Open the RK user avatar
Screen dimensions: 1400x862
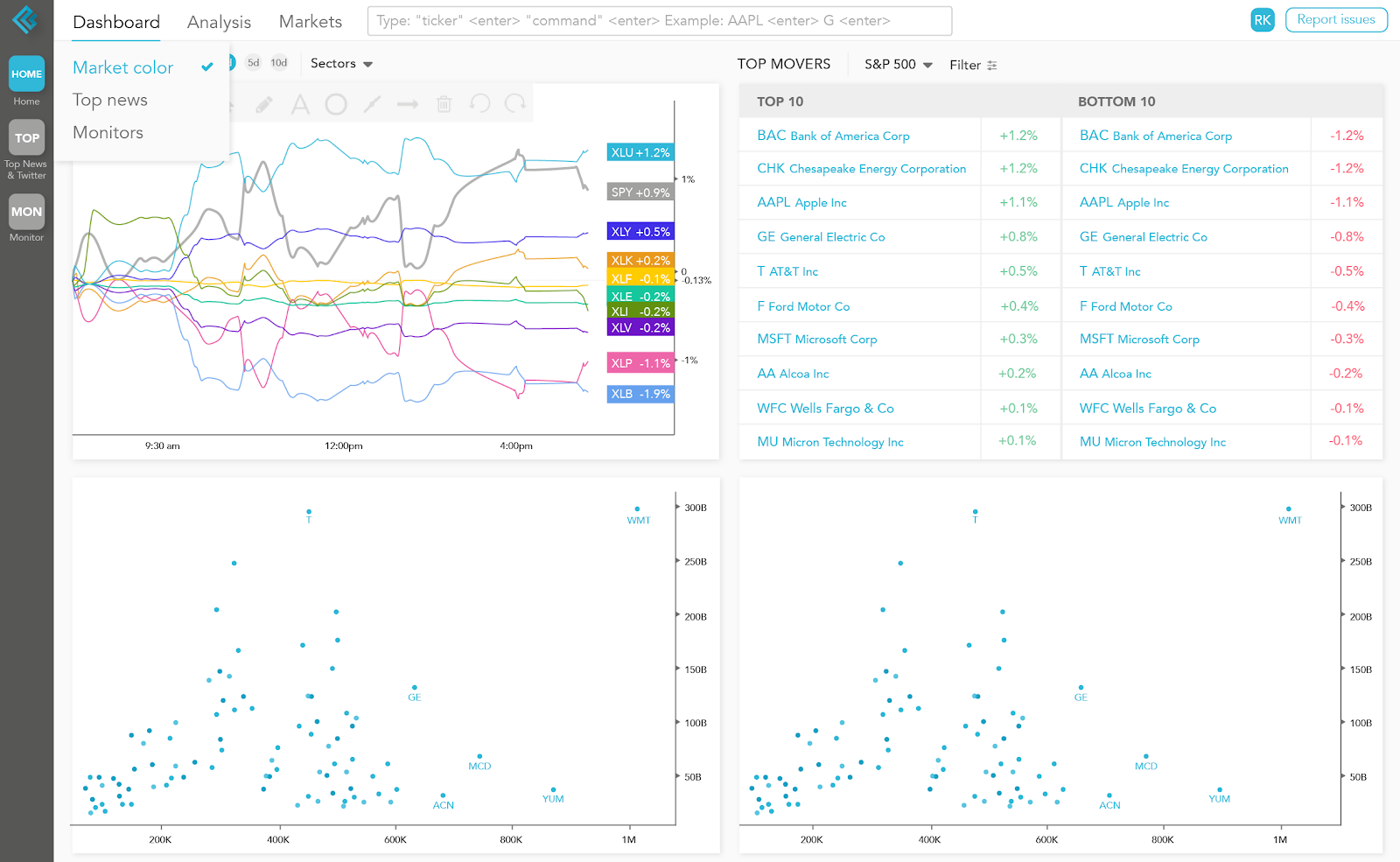(1263, 20)
